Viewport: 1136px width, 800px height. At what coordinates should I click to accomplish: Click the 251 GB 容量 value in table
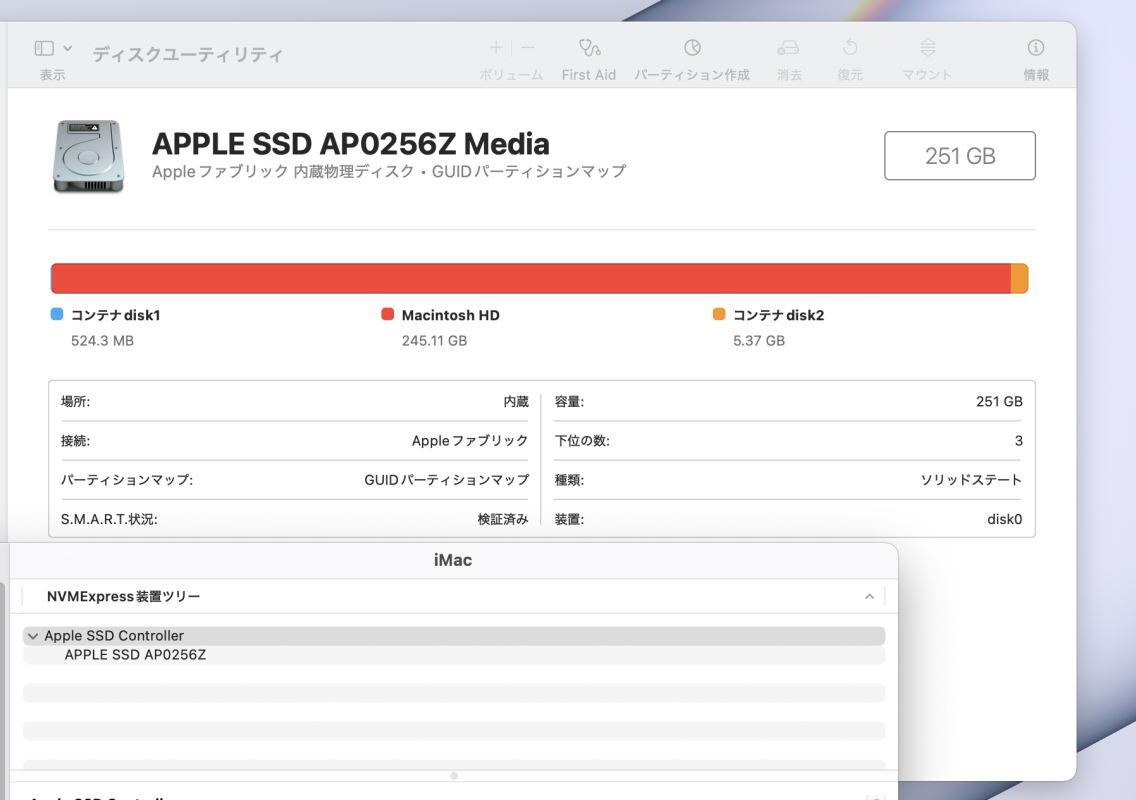[x=999, y=401]
